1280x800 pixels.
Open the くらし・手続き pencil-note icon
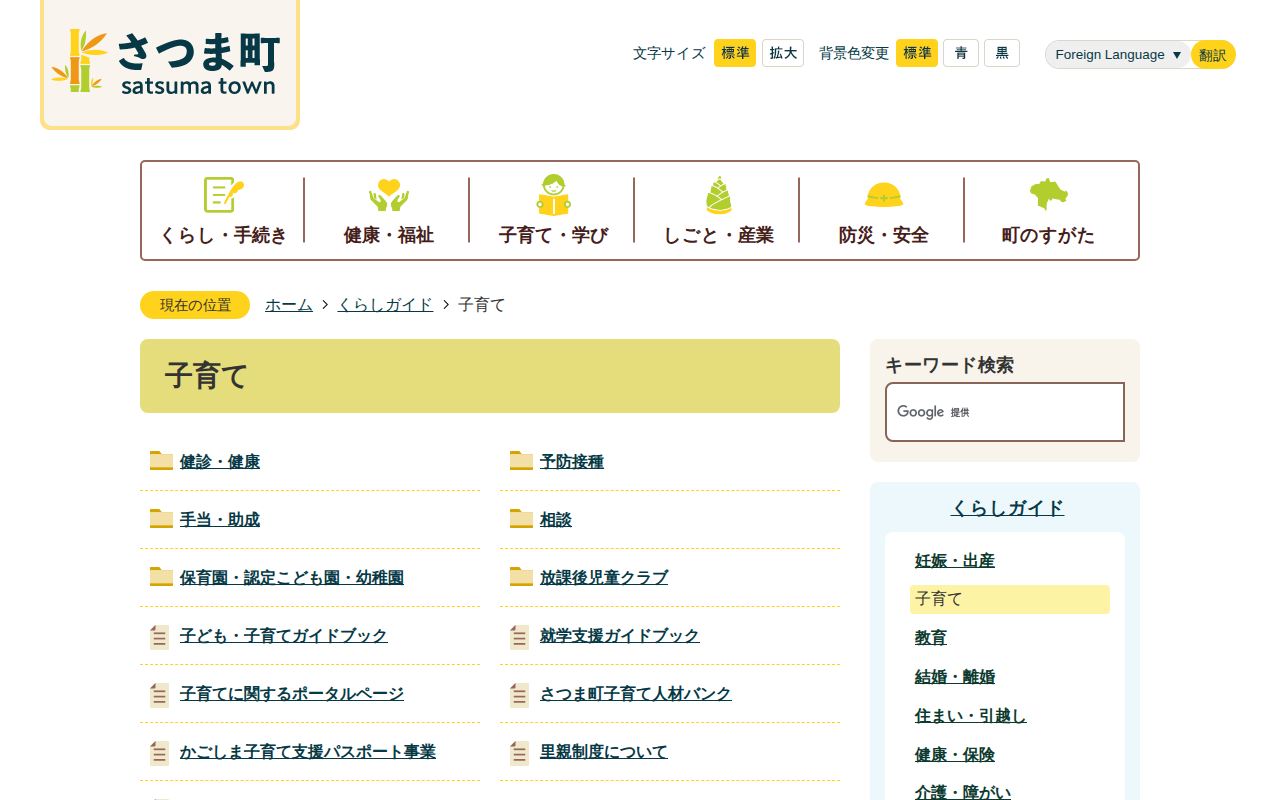coord(224,195)
